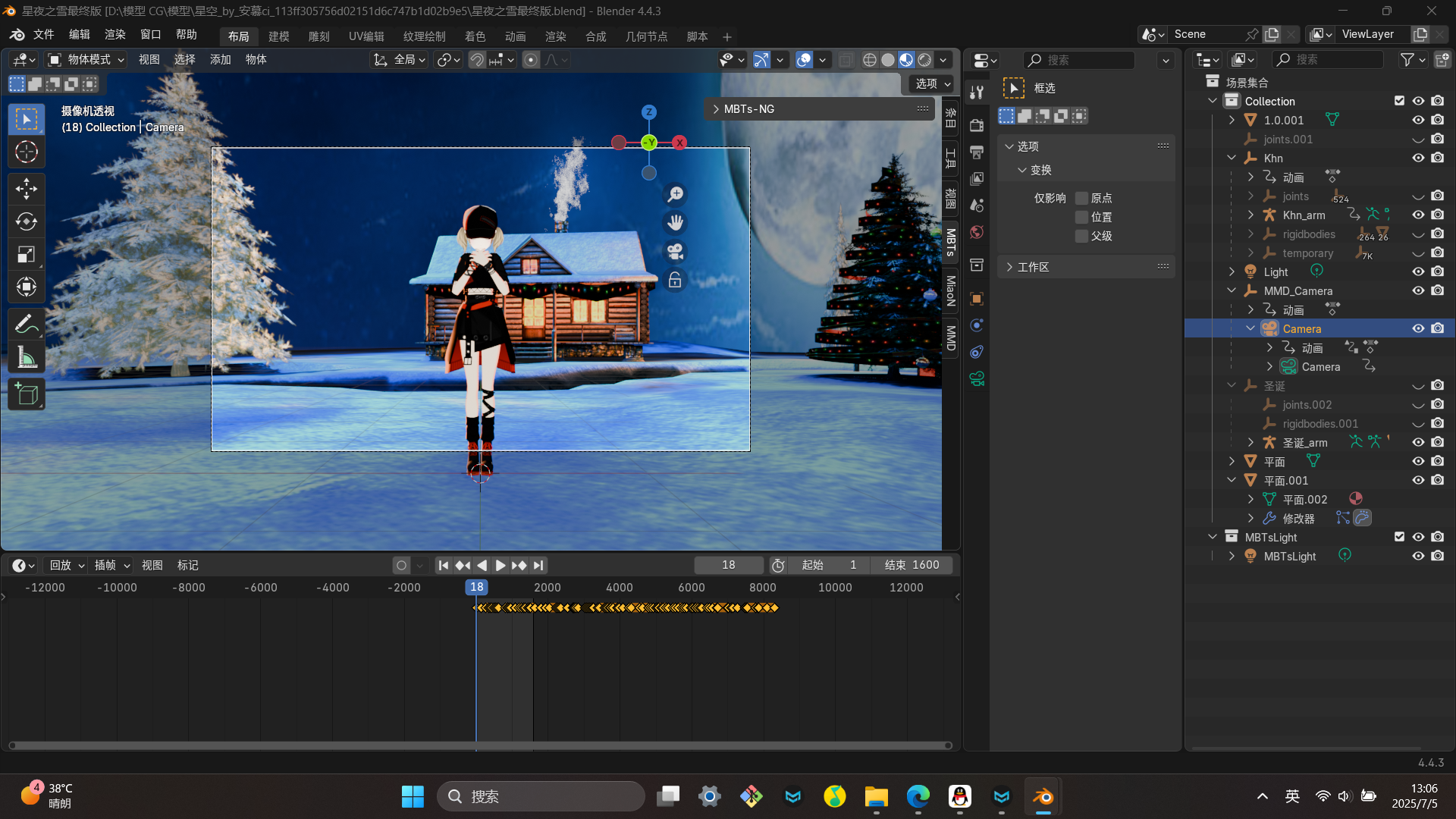The image size is (1456, 819).
Task: Collapse 选项 panel in properties
Action: pos(1009,146)
